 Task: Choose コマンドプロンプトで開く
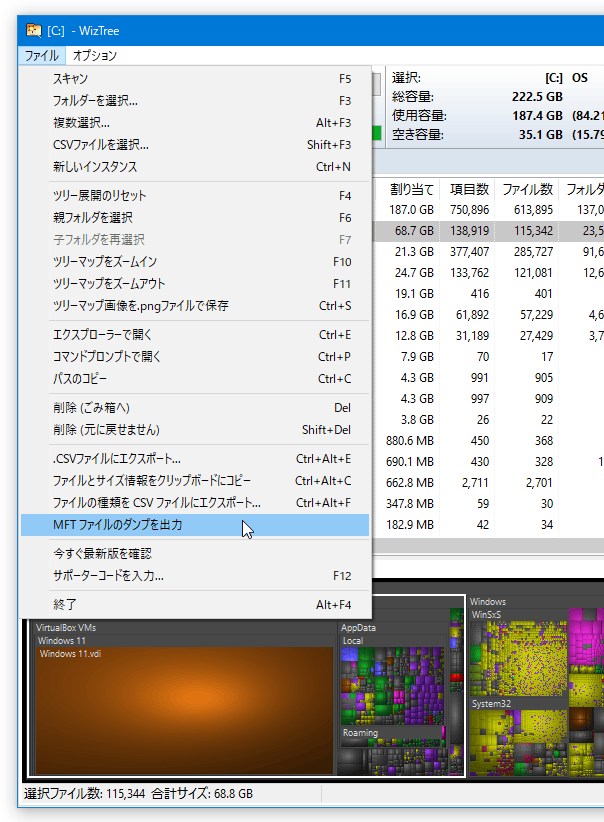(x=195, y=356)
